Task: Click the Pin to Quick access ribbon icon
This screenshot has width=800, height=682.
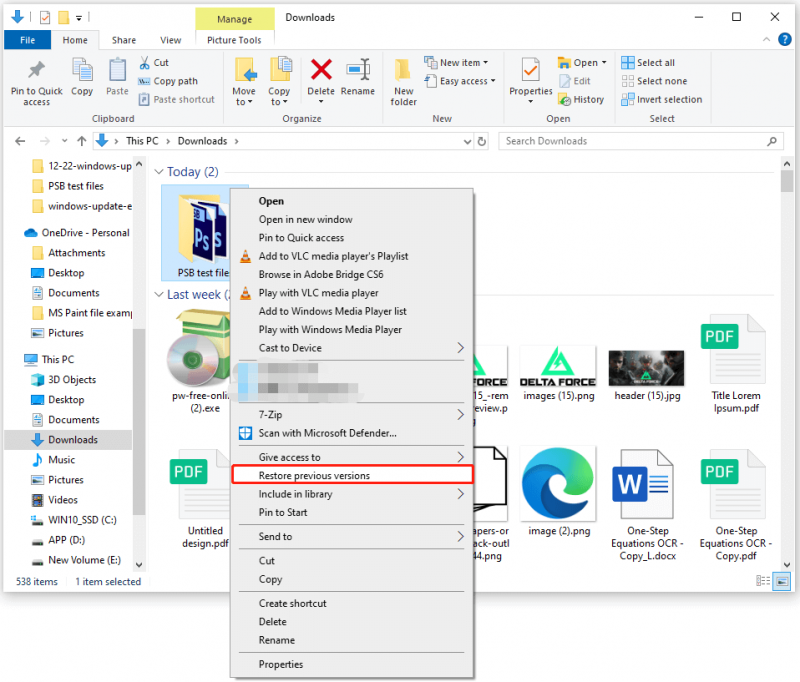Action: 36,70
